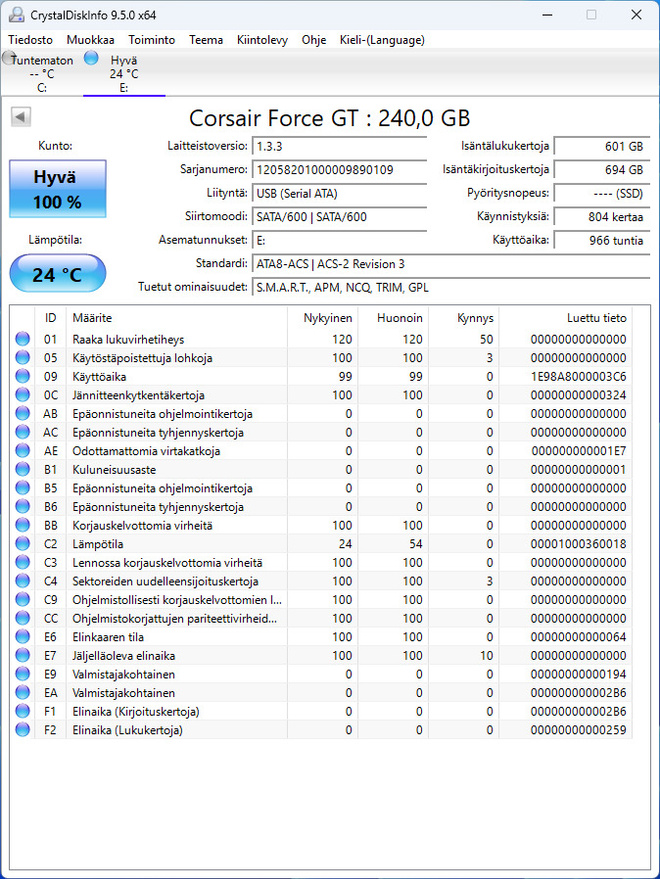Select the Jännitteenkytkentäkertoja attribute name

tap(138, 395)
